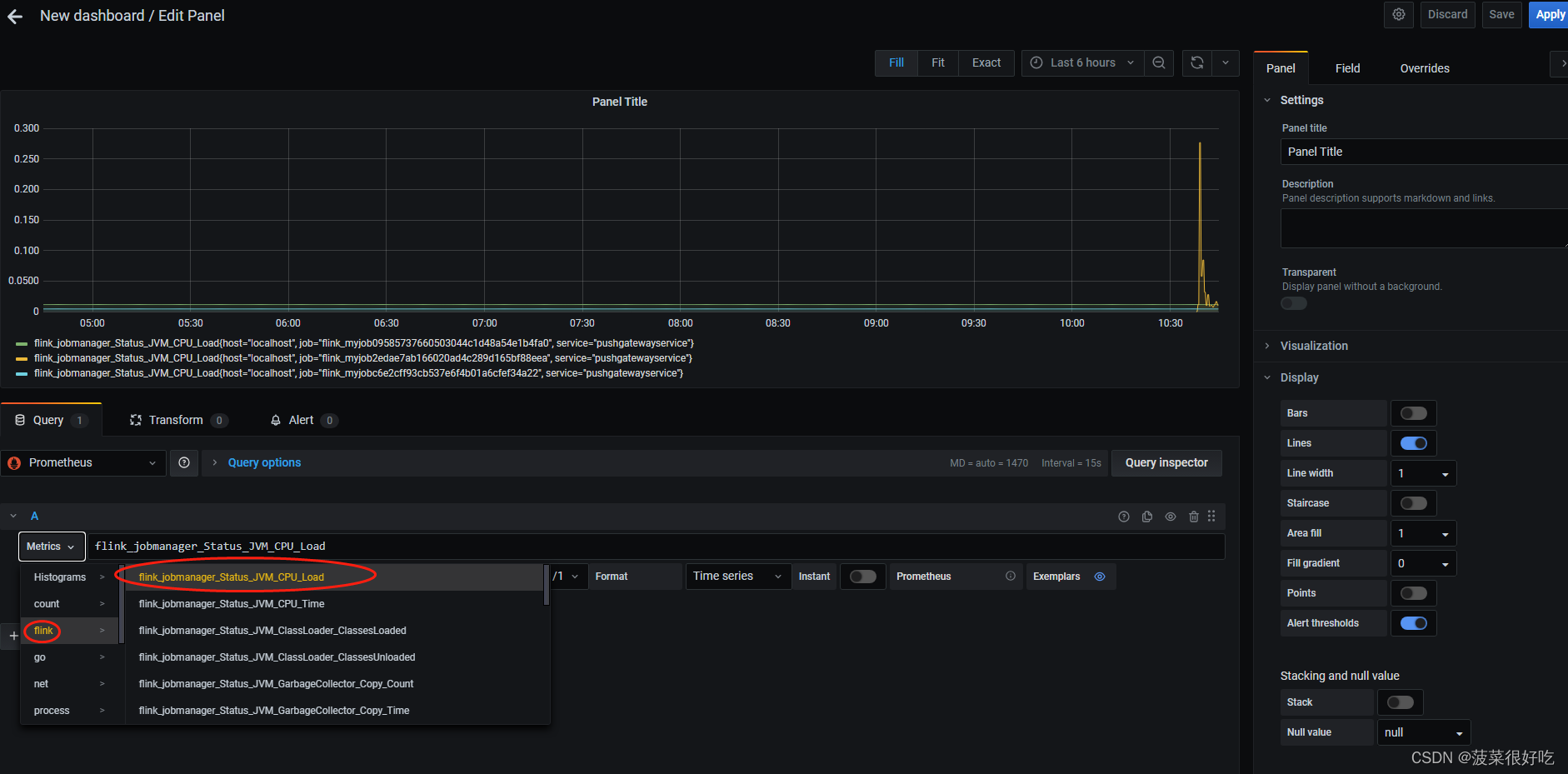Click blue legend series color swatch
The height and width of the screenshot is (774, 1568).
click(x=22, y=373)
